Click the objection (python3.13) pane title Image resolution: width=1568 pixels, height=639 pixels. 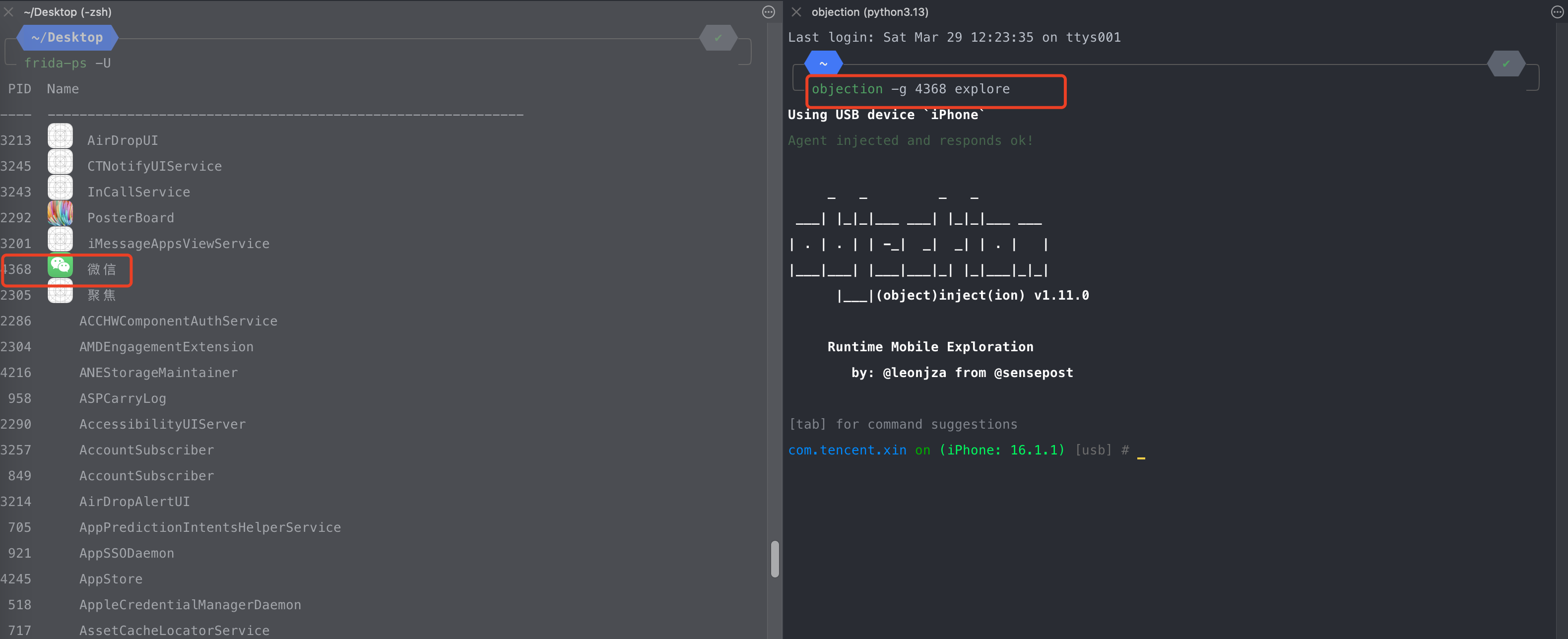pos(870,11)
